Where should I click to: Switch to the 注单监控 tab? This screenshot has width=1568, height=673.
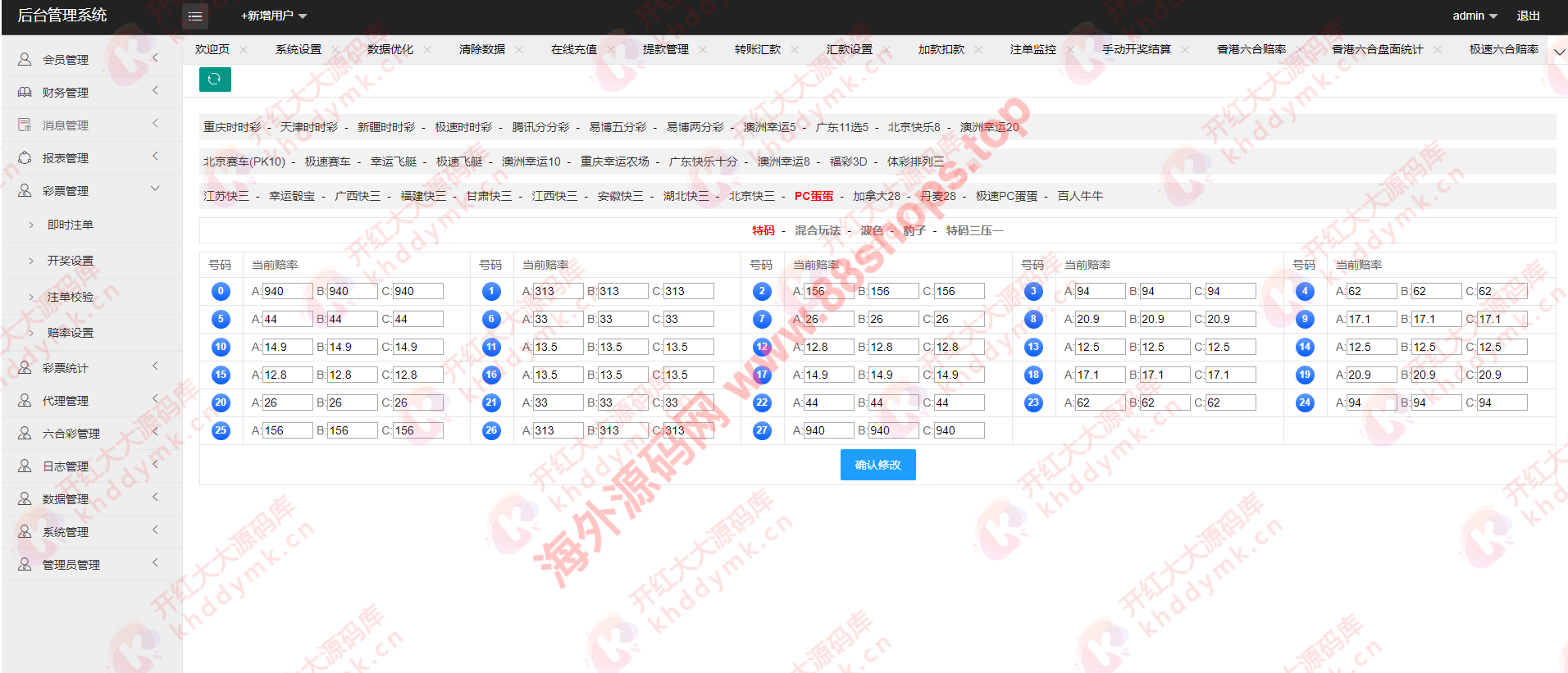click(x=1032, y=49)
